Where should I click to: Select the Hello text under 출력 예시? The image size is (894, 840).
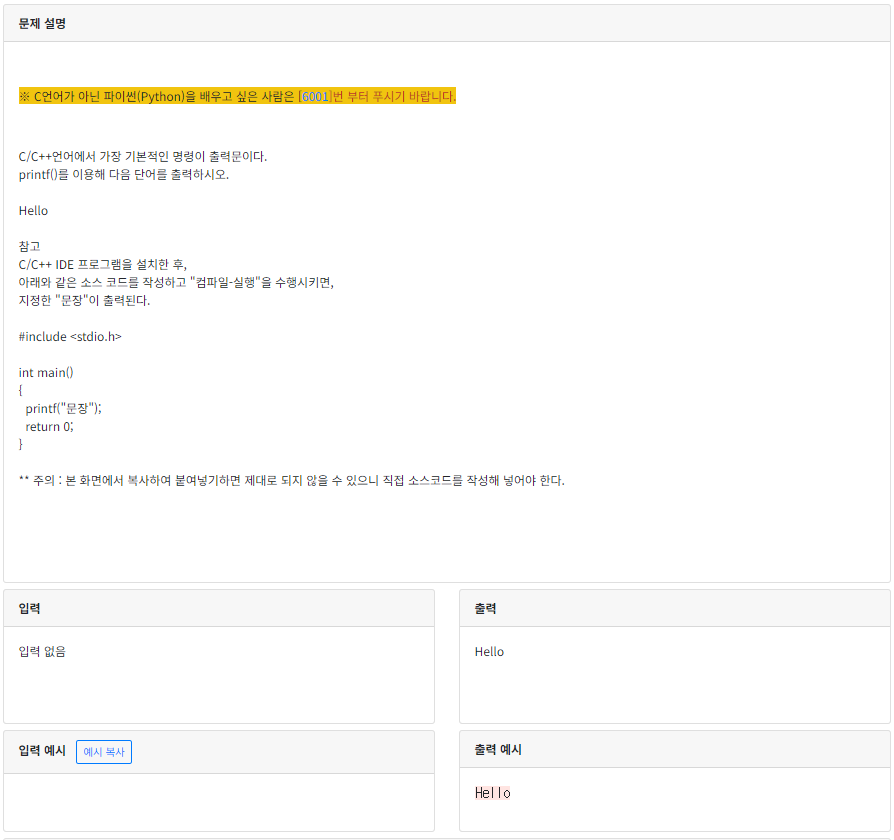click(x=493, y=793)
